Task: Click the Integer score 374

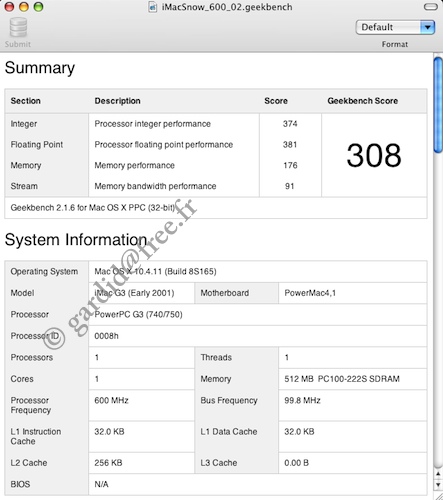Action: 290,124
